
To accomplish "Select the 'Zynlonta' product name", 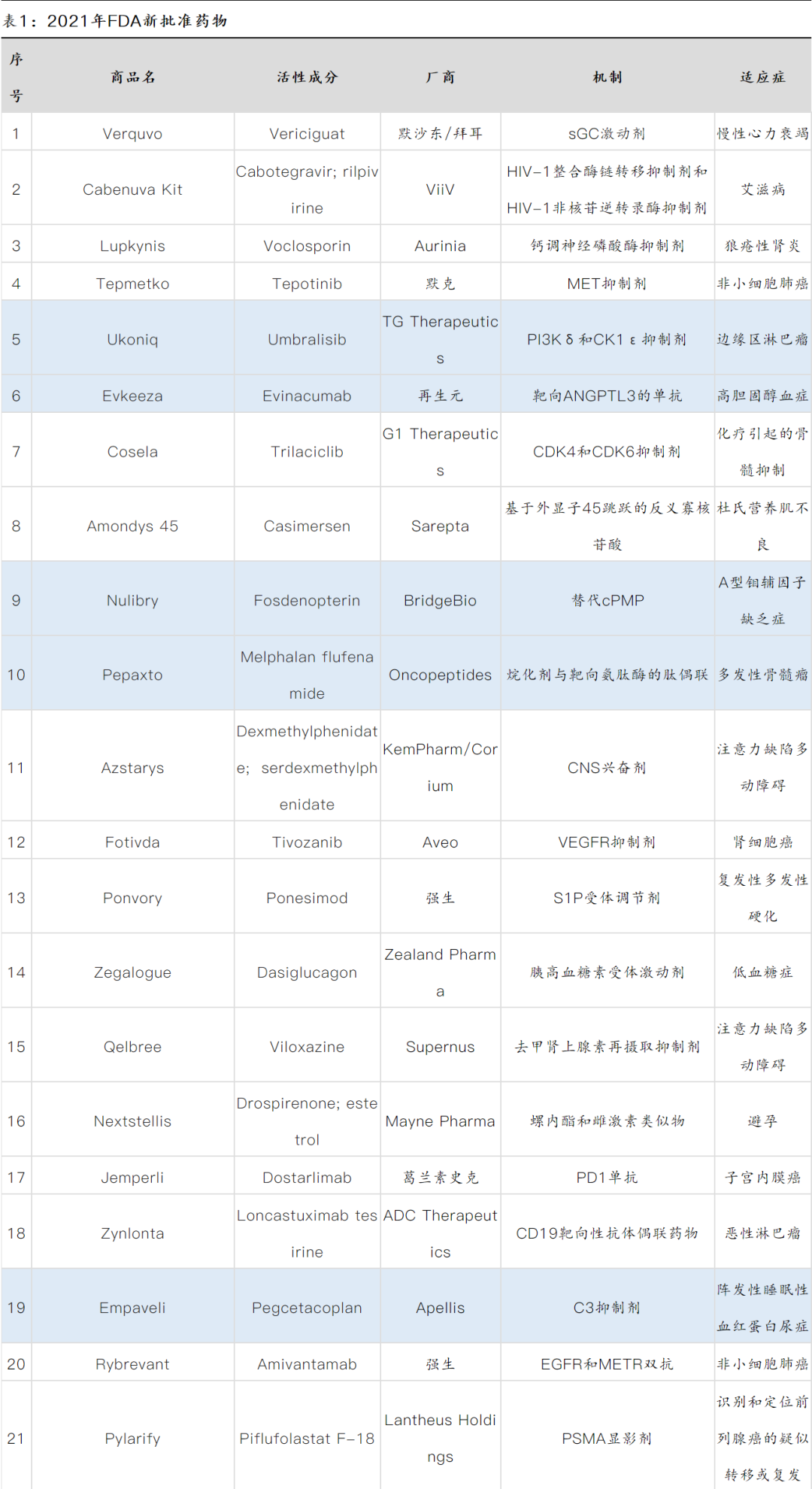I will [x=132, y=1233].
